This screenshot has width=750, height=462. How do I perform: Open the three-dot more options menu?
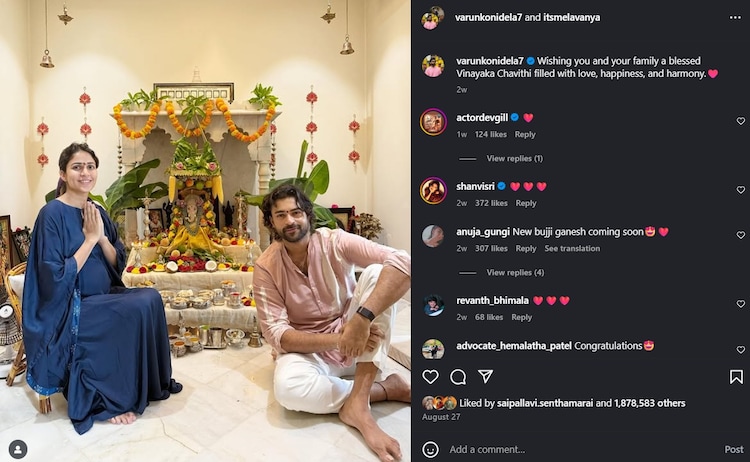pos(735,18)
